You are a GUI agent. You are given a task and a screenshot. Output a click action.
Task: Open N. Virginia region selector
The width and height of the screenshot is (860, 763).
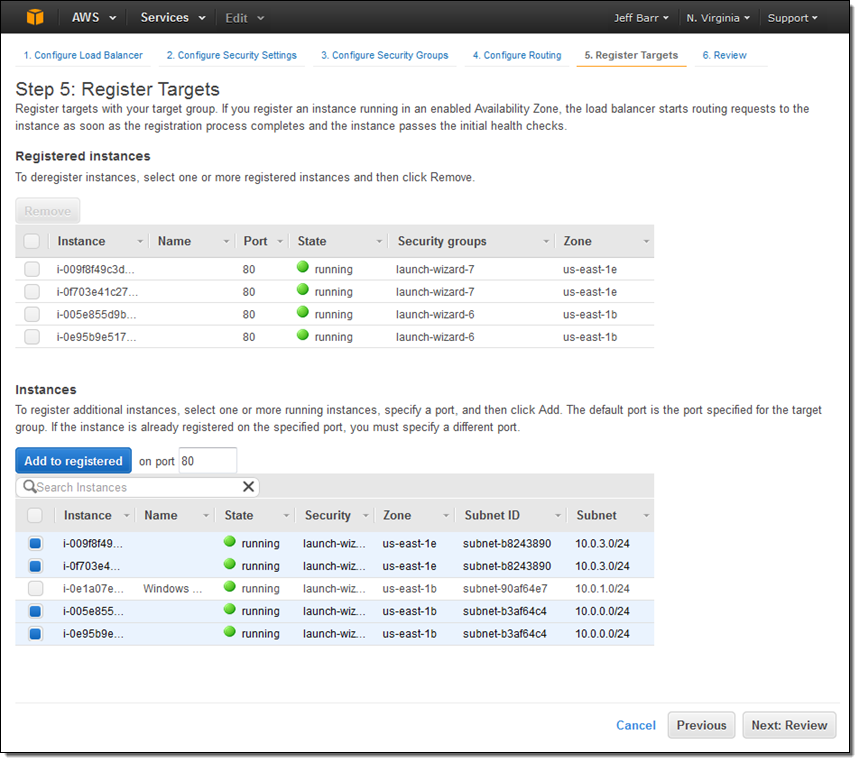tap(717, 18)
